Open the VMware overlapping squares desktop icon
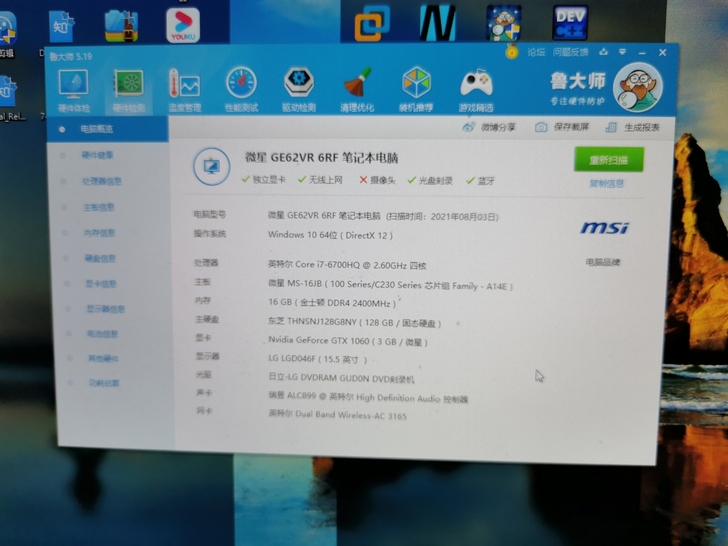728x546 pixels. point(372,23)
